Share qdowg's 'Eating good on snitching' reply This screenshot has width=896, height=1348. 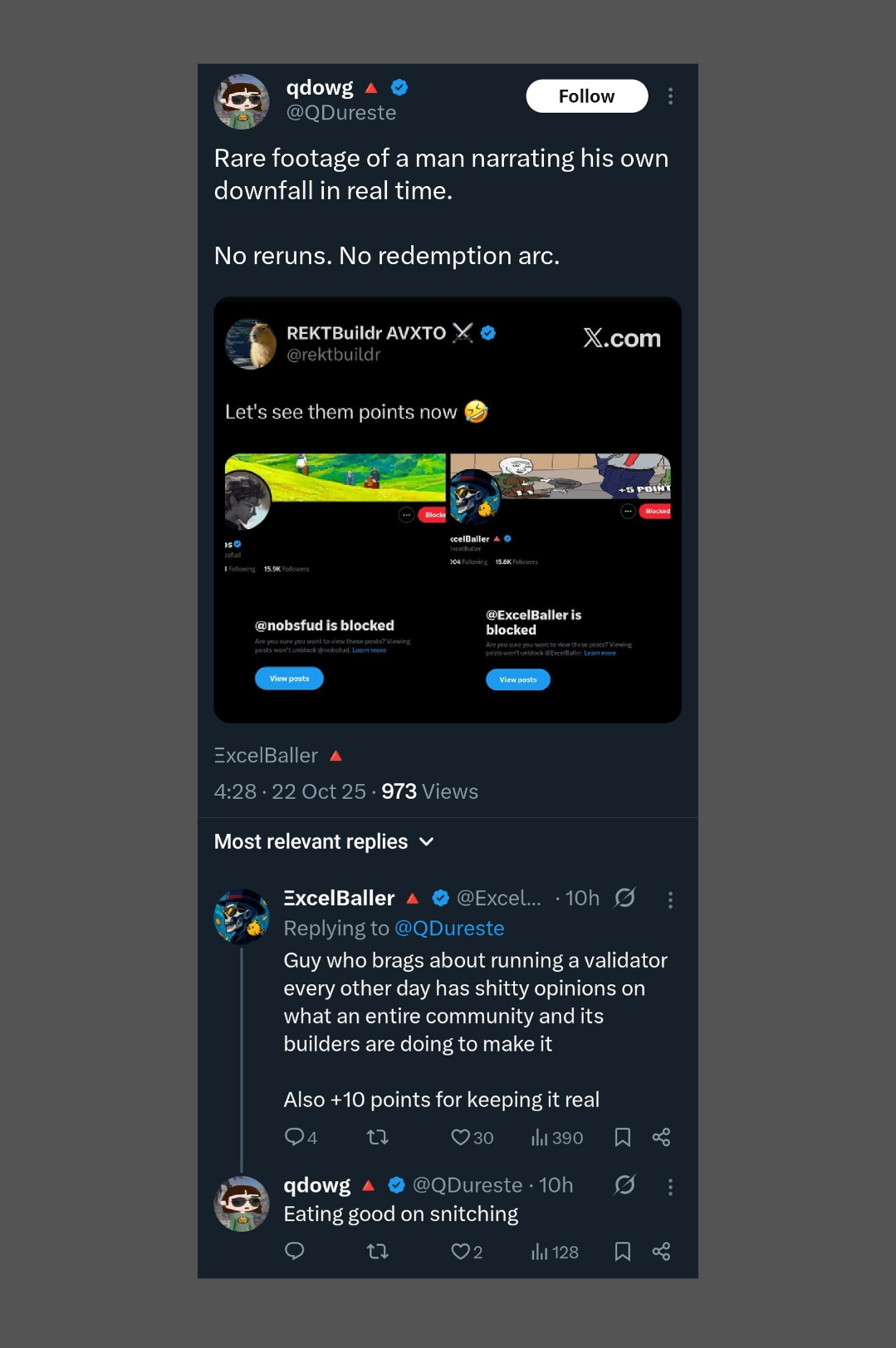(661, 1251)
